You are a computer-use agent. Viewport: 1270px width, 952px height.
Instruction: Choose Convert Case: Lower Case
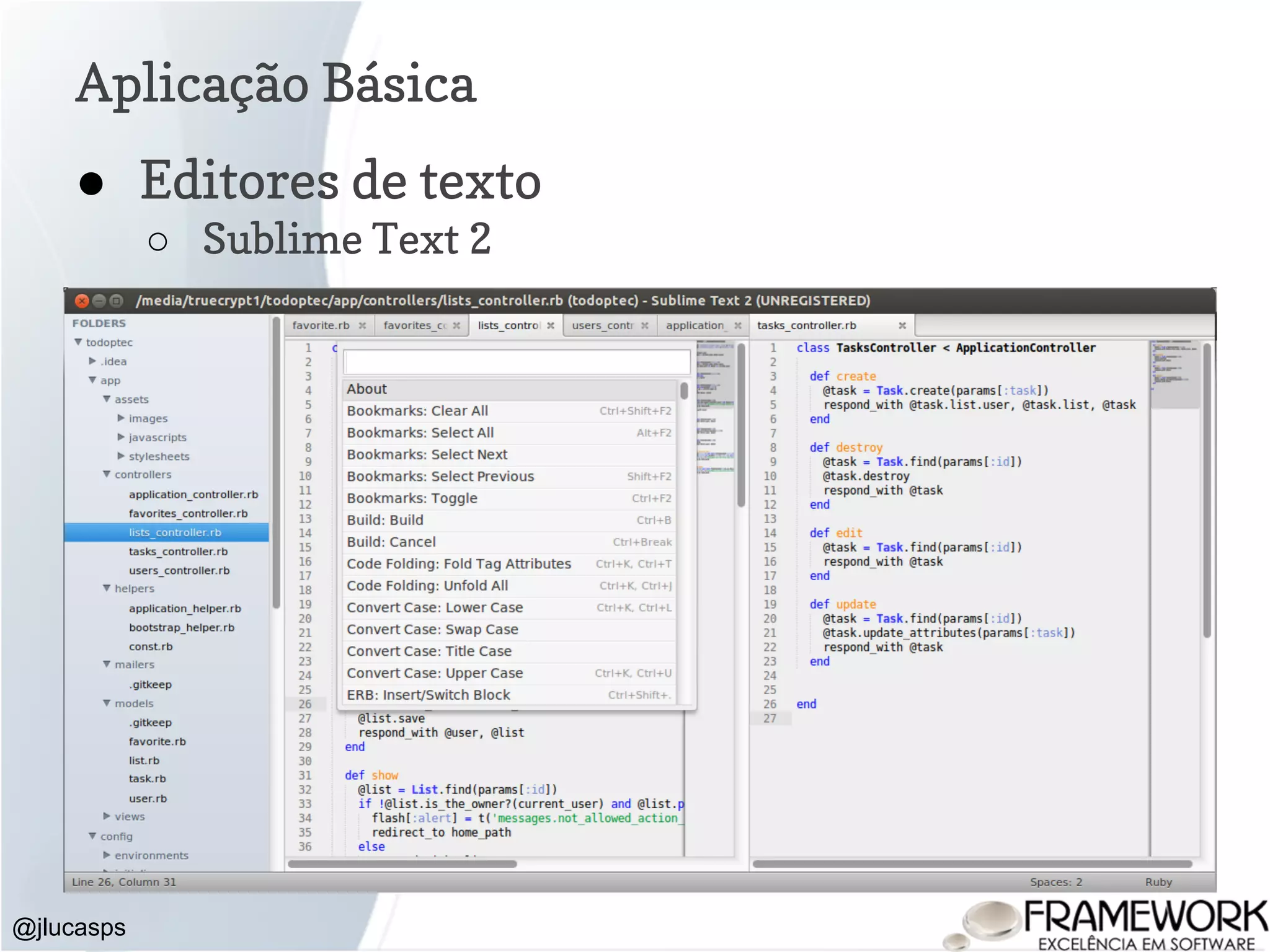[x=510, y=608]
